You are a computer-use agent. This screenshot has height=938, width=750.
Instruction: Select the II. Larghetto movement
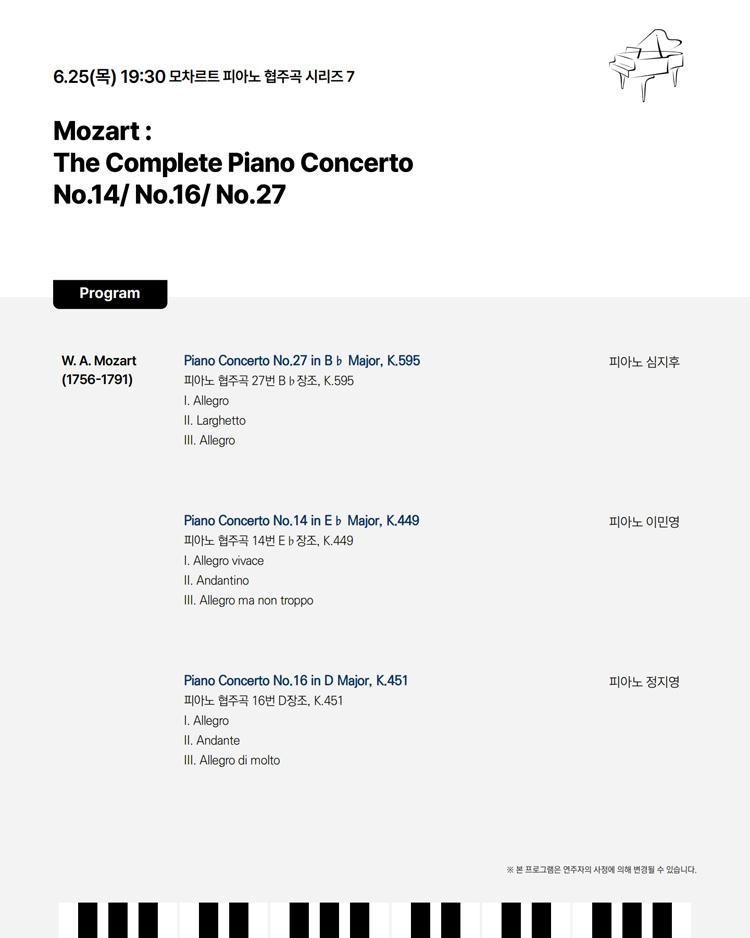[214, 421]
